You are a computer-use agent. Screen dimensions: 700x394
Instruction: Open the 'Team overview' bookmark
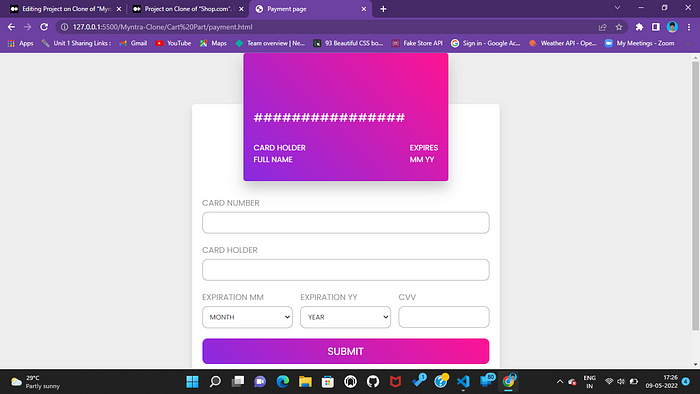click(270, 43)
